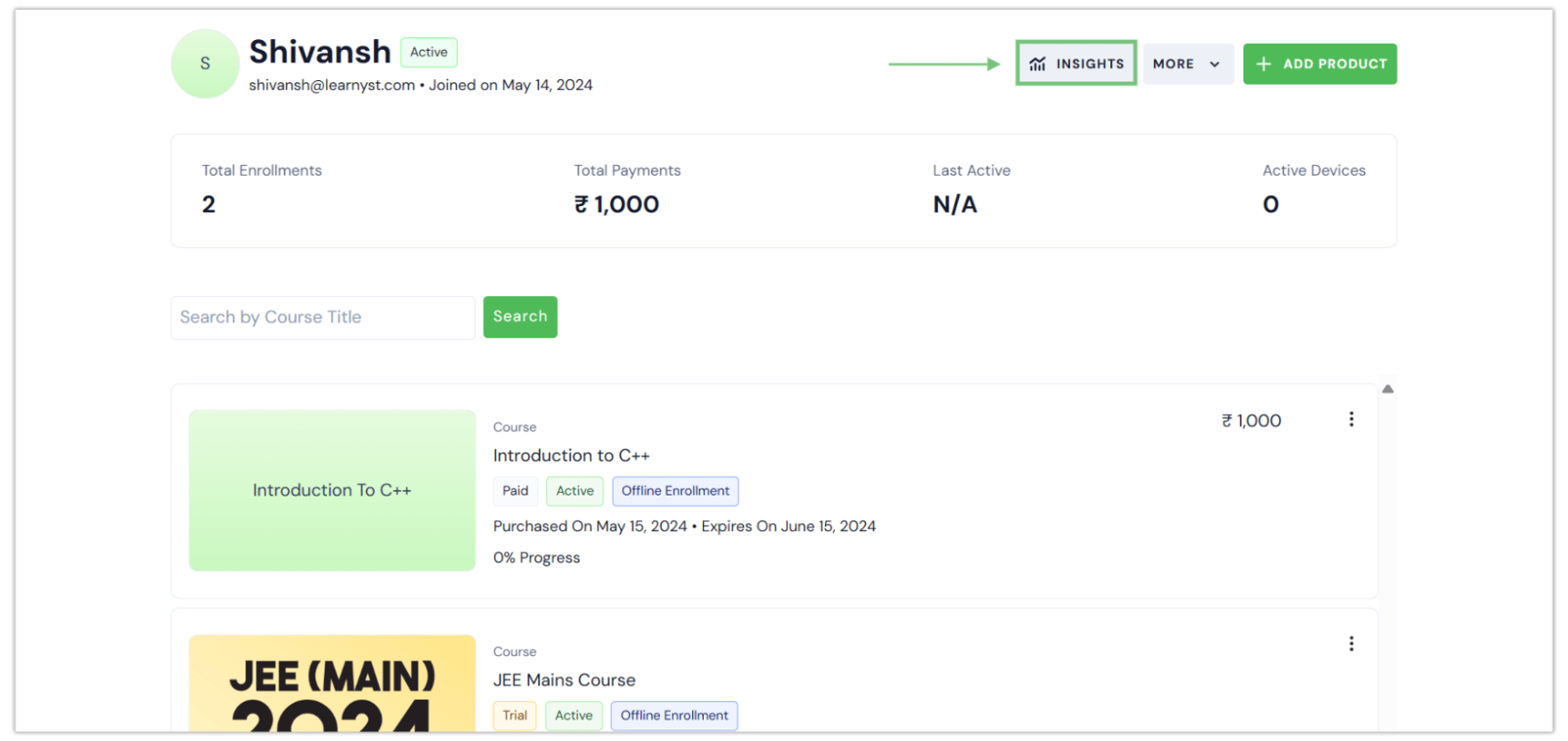Click the Shivansh avatar circle
Viewport: 1568px width, 741px height.
[205, 64]
